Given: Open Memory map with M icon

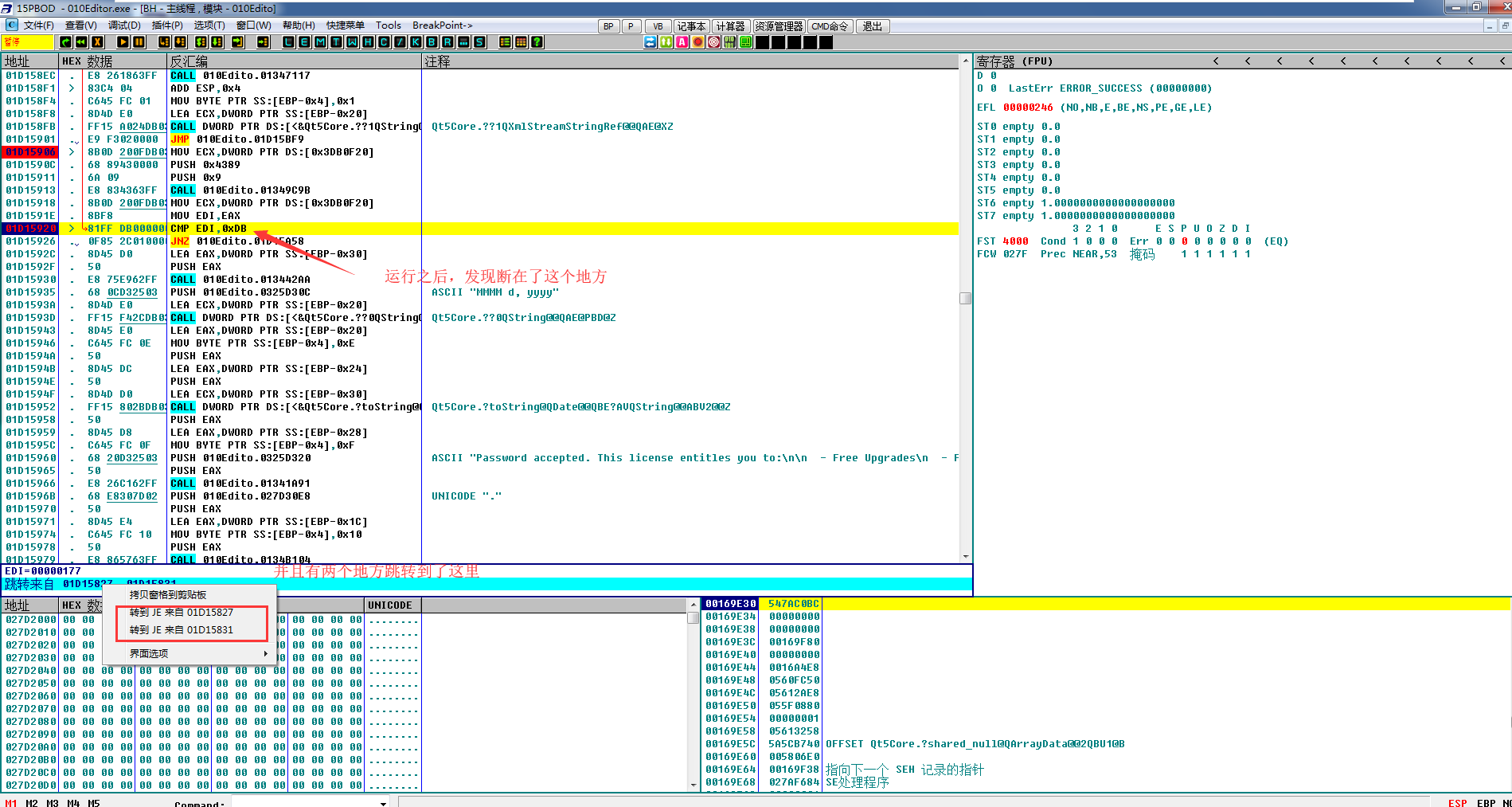Looking at the screenshot, I should pyautogui.click(x=320, y=42).
